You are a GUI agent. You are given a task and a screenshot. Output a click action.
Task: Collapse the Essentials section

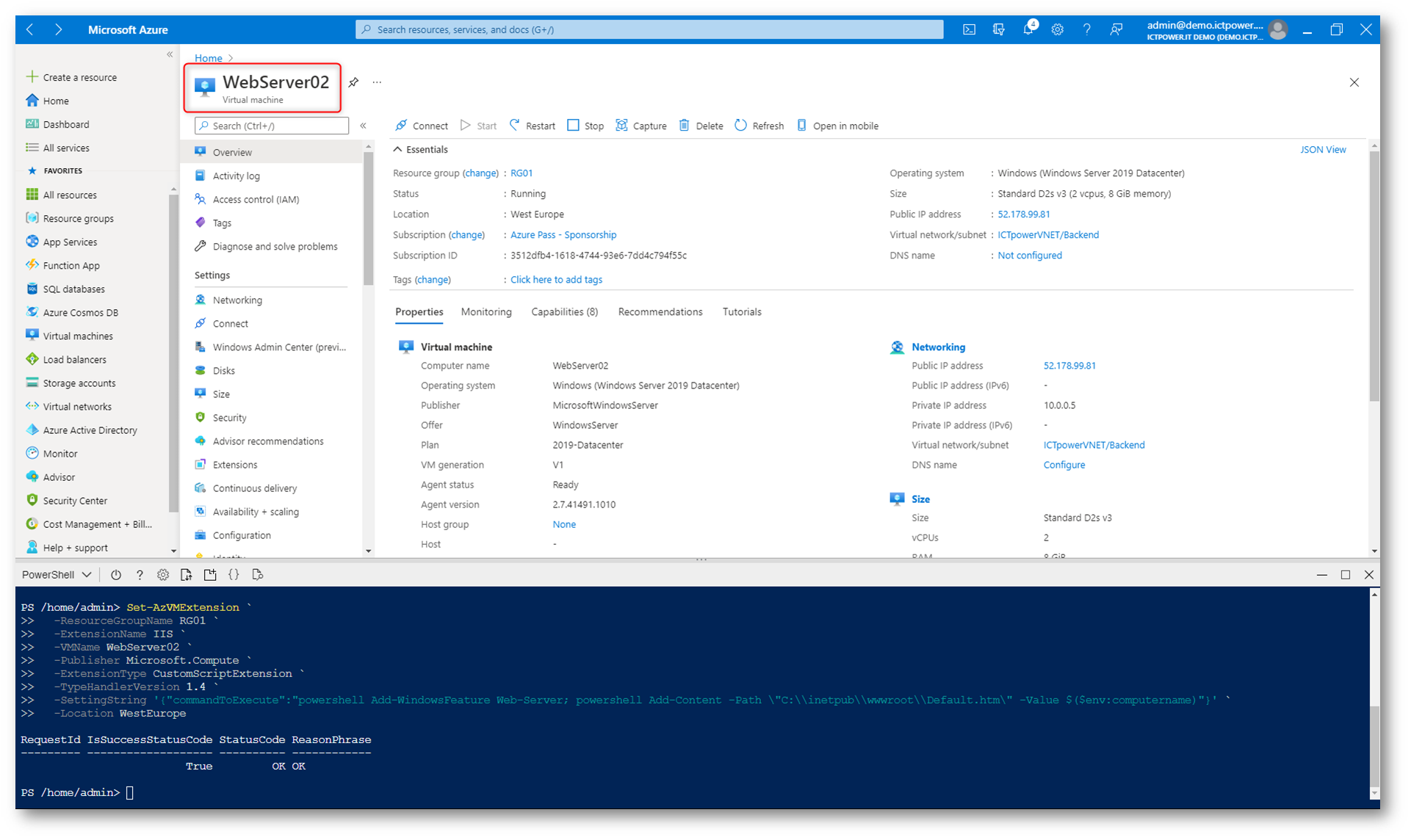point(421,150)
